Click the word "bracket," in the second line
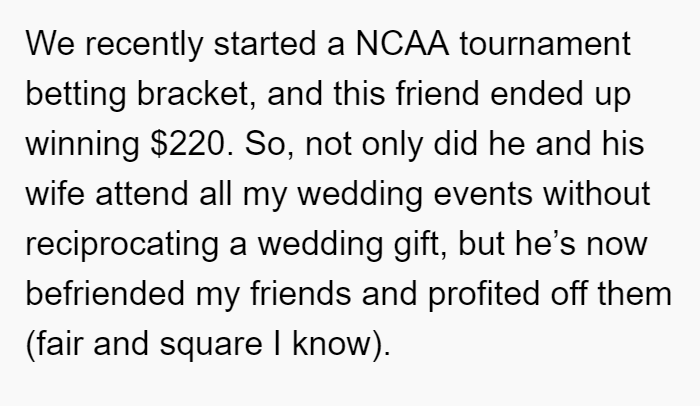This screenshot has width=700, height=406. [196, 94]
